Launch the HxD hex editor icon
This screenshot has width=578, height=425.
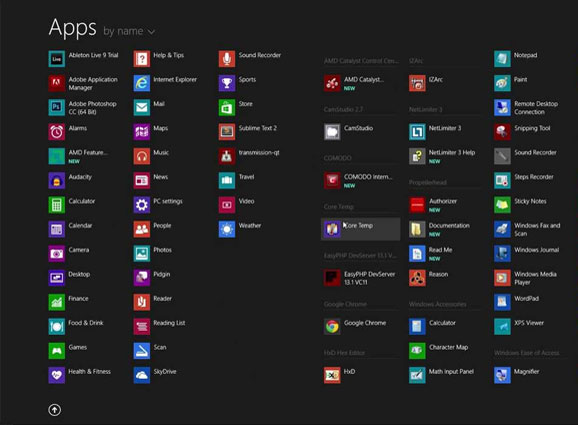pyautogui.click(x=332, y=375)
